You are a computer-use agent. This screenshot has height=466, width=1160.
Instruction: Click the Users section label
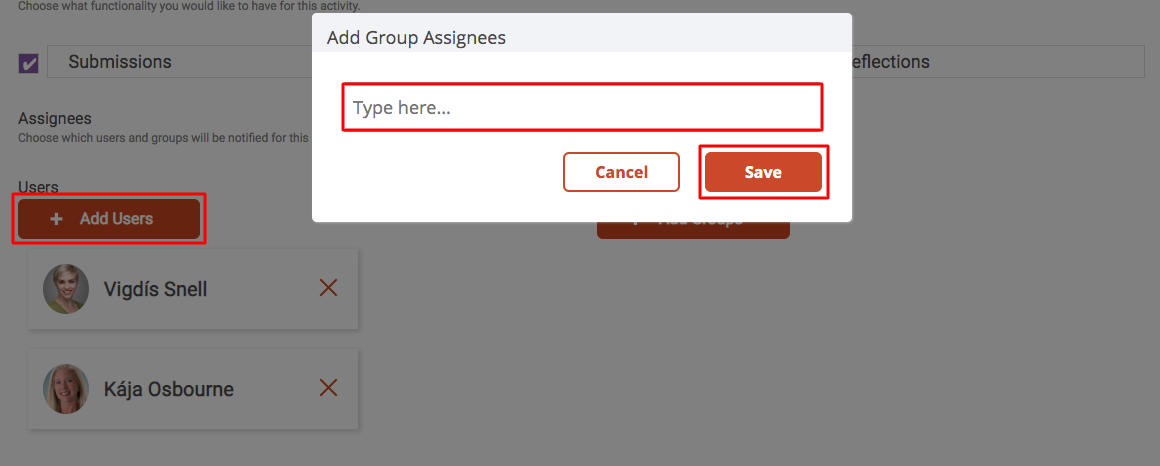tap(38, 187)
